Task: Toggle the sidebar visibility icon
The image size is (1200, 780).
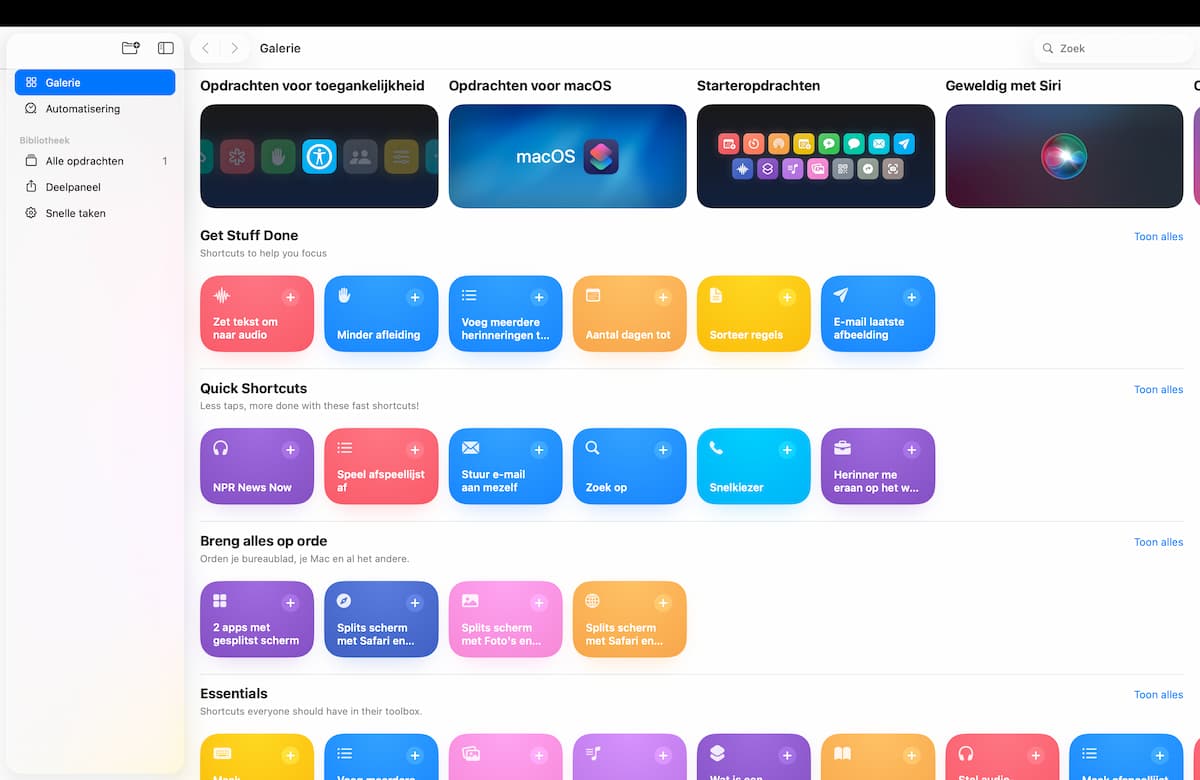Action: coord(166,48)
